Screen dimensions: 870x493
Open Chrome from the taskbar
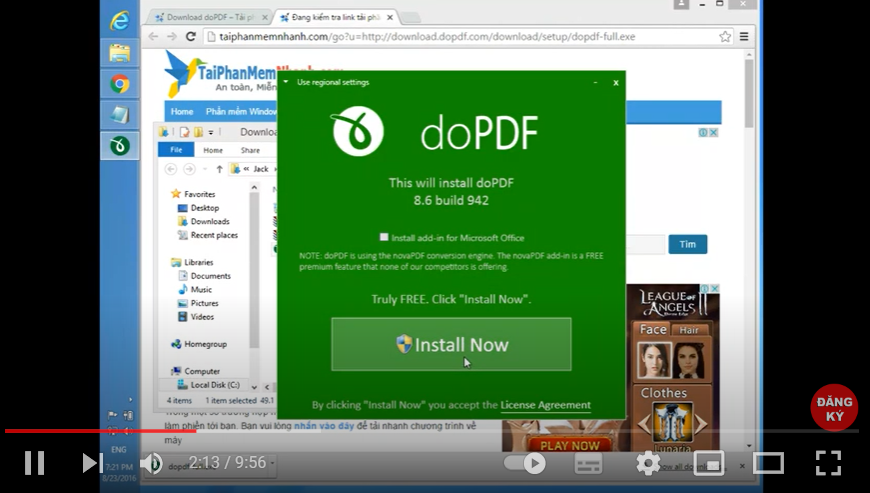click(x=119, y=84)
